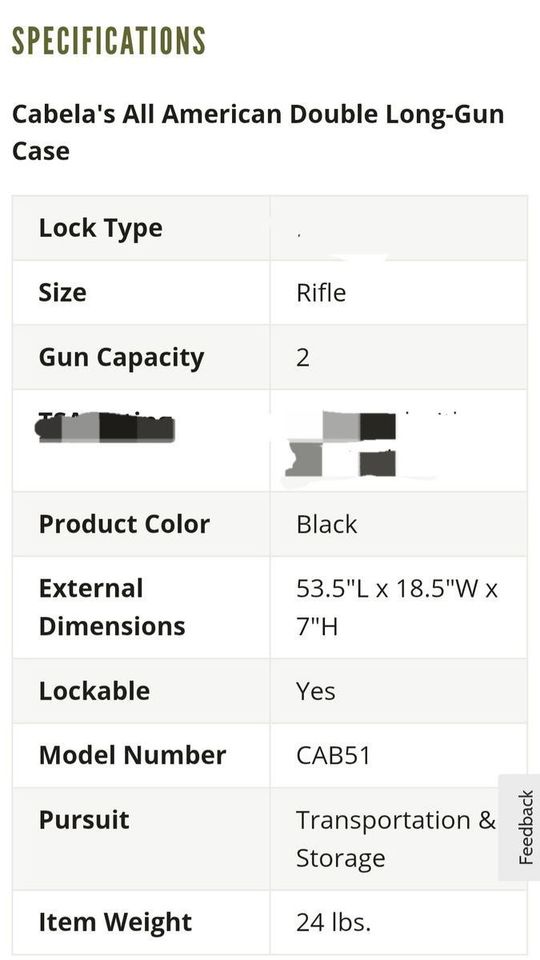Click the Black product color value
The image size is (540, 960).
[326, 524]
